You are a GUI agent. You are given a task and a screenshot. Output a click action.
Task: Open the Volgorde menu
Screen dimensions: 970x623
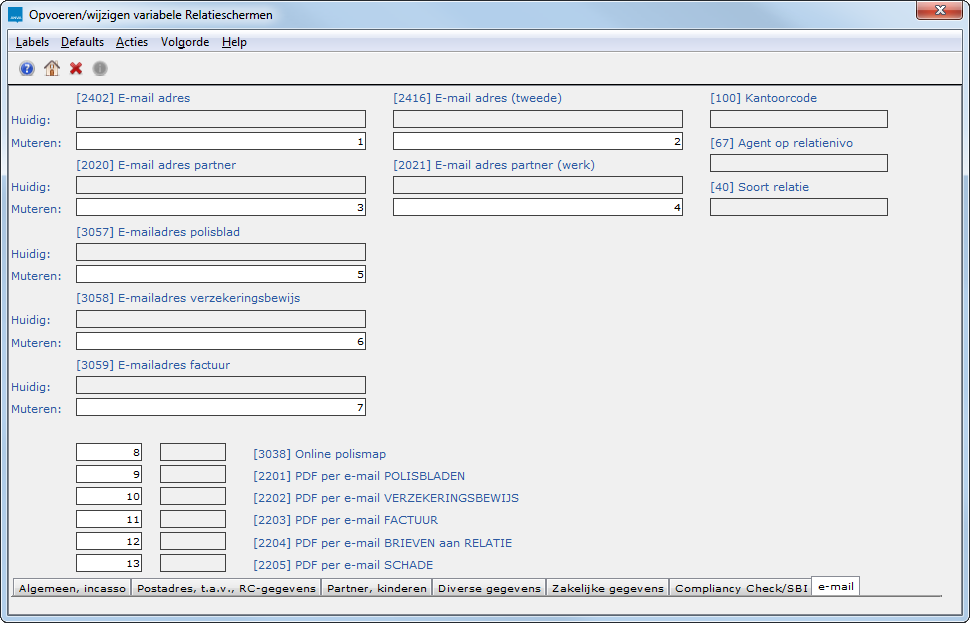[184, 42]
